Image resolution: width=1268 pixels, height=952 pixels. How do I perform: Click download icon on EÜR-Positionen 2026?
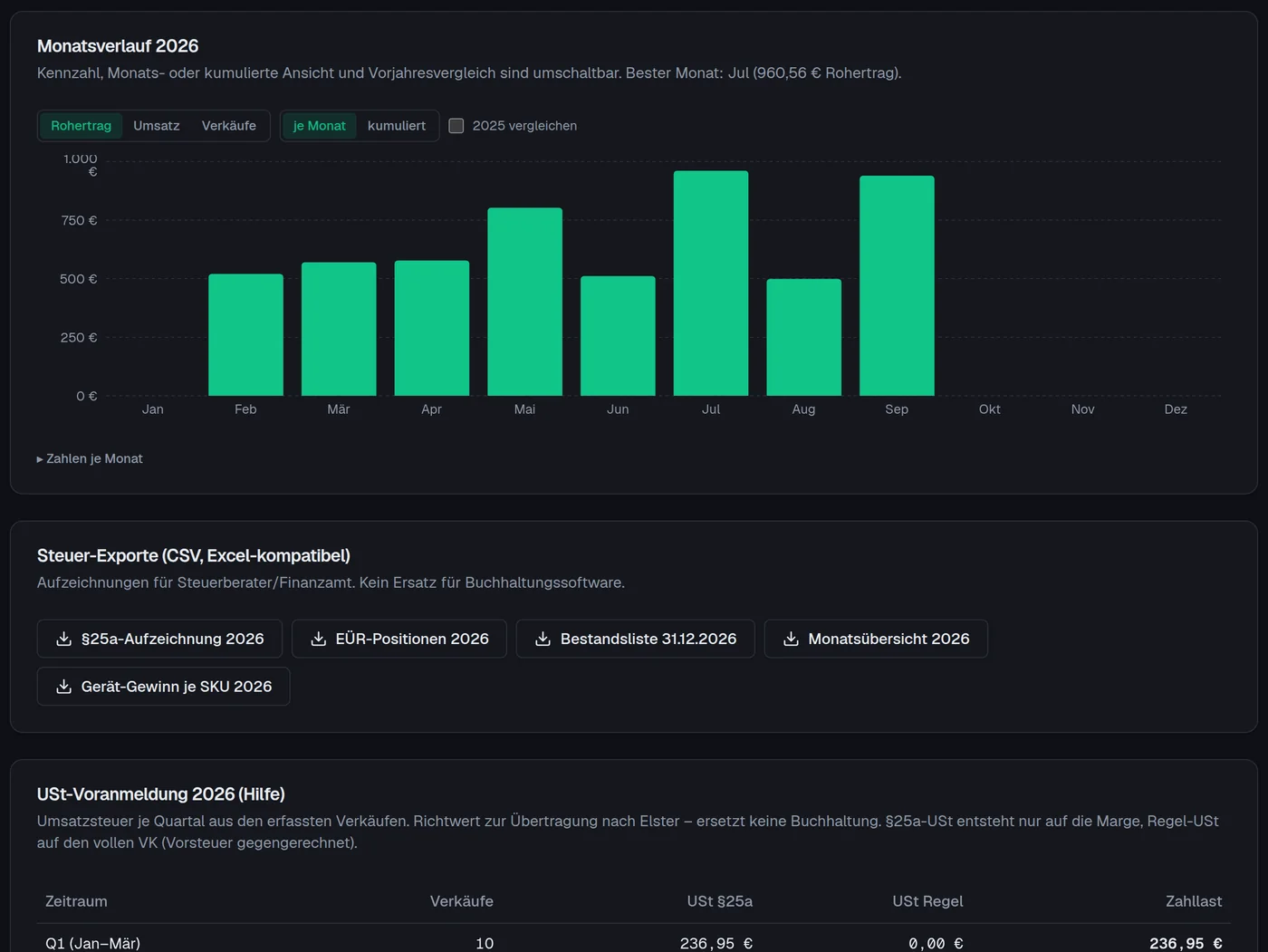318,639
